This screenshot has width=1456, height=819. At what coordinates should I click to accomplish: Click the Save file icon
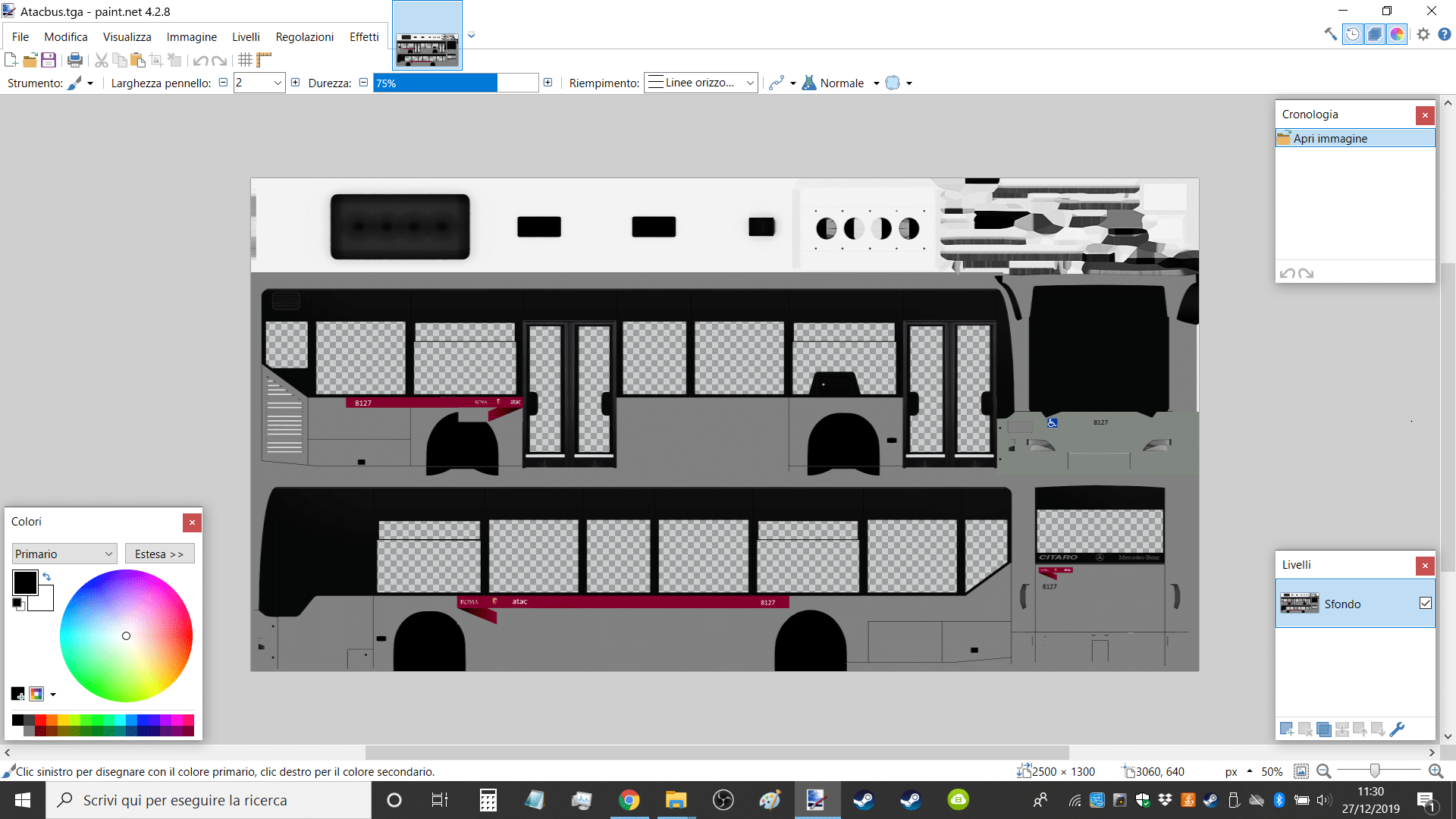[x=49, y=60]
